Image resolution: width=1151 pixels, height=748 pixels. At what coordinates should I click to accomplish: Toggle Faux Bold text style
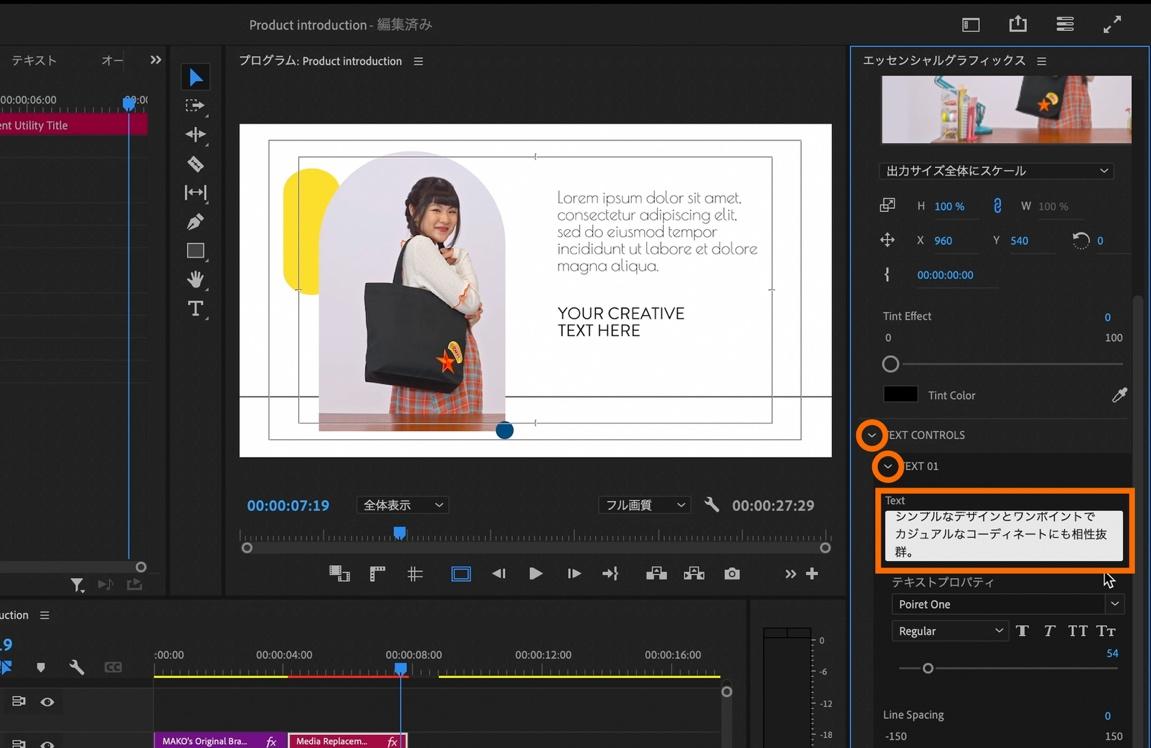click(1022, 631)
